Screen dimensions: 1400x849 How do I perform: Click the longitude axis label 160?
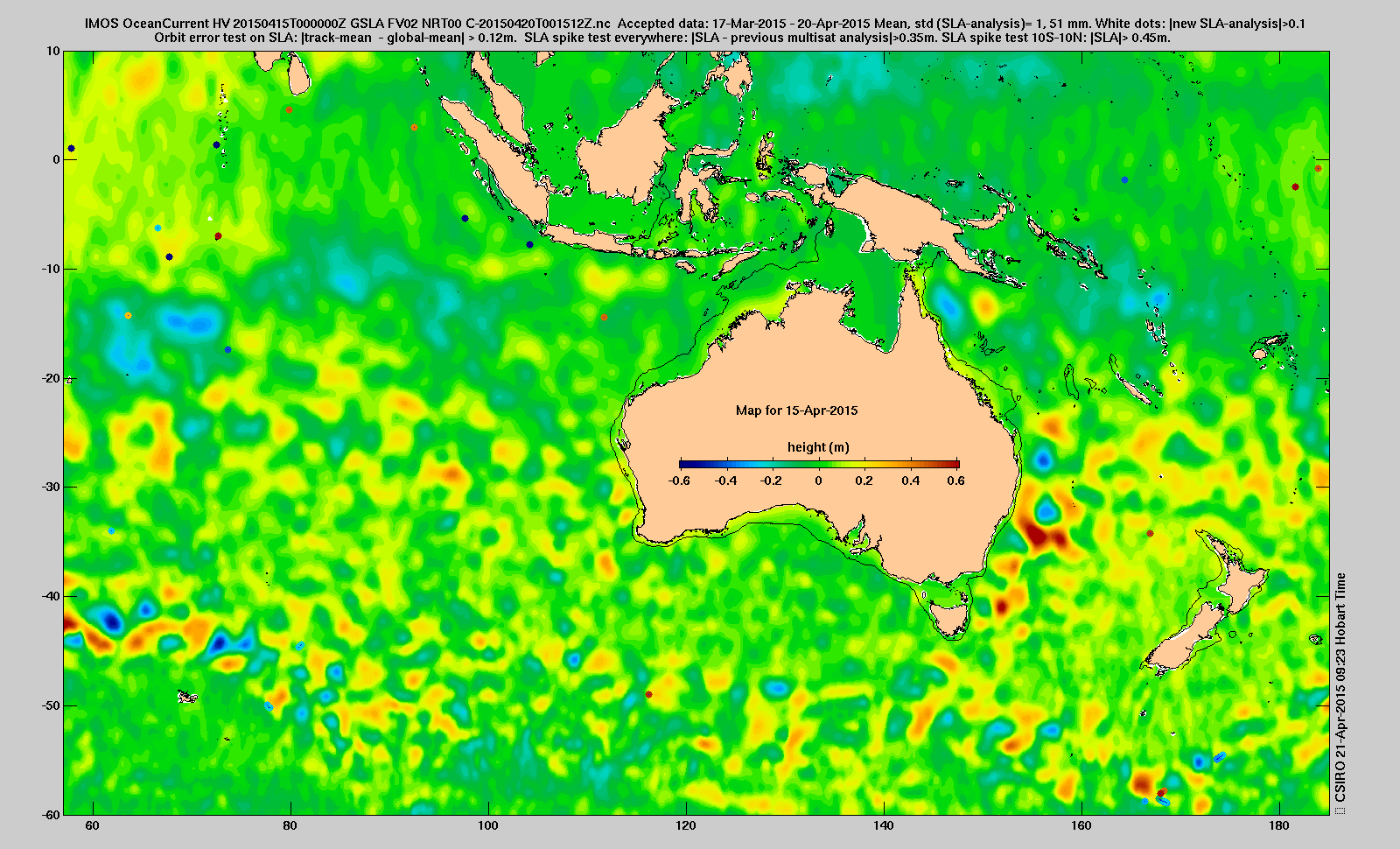(x=1081, y=825)
